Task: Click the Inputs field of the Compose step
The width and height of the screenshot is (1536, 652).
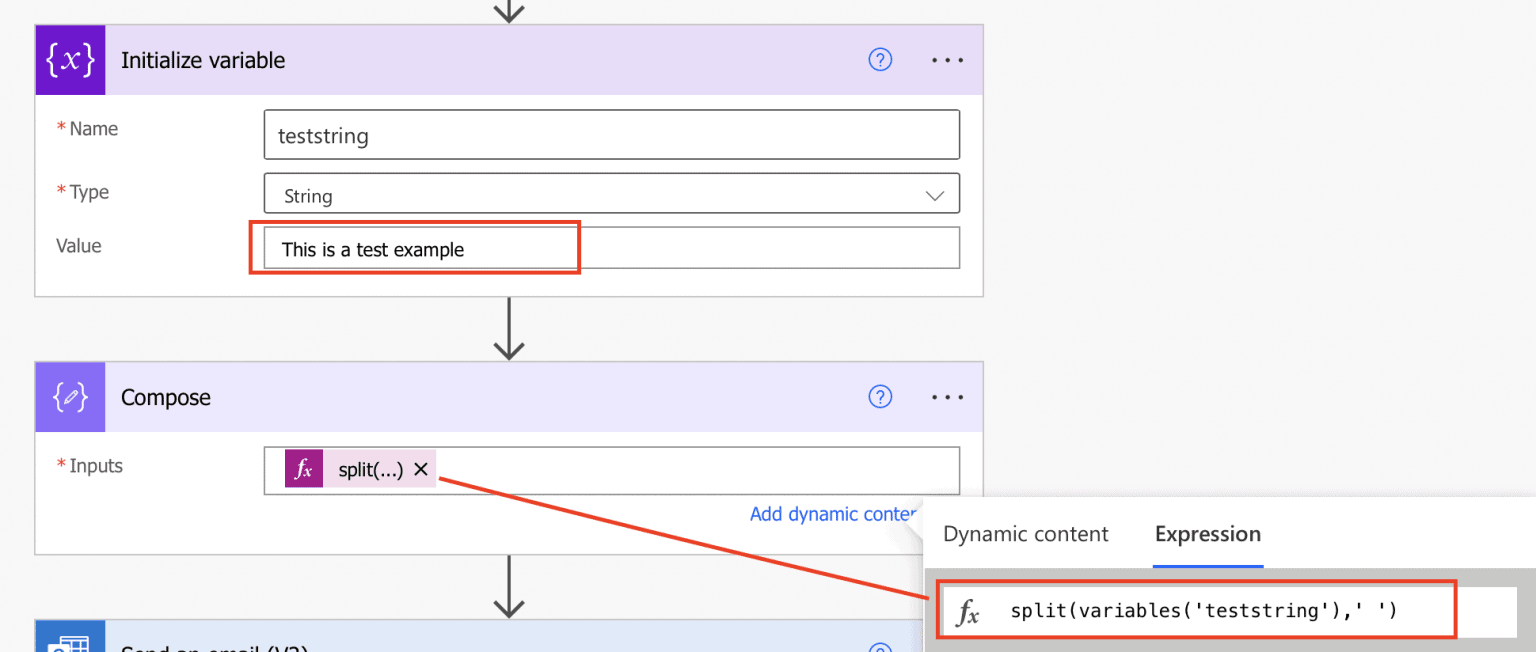Action: pyautogui.click(x=700, y=470)
